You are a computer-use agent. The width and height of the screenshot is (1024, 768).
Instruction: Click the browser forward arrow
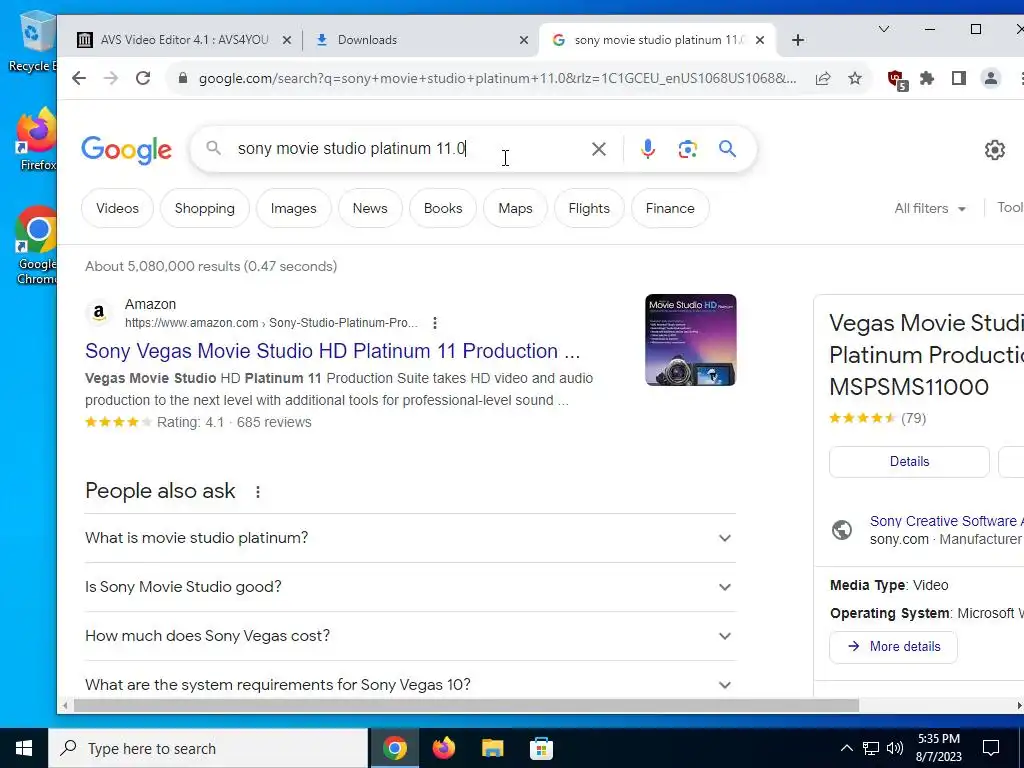tap(111, 78)
